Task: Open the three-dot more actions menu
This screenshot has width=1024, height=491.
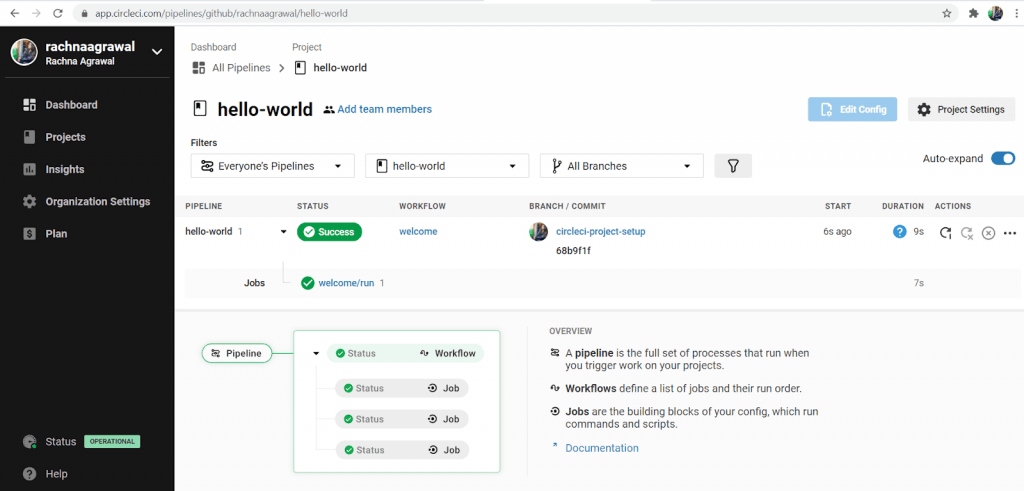Action: tap(1009, 233)
